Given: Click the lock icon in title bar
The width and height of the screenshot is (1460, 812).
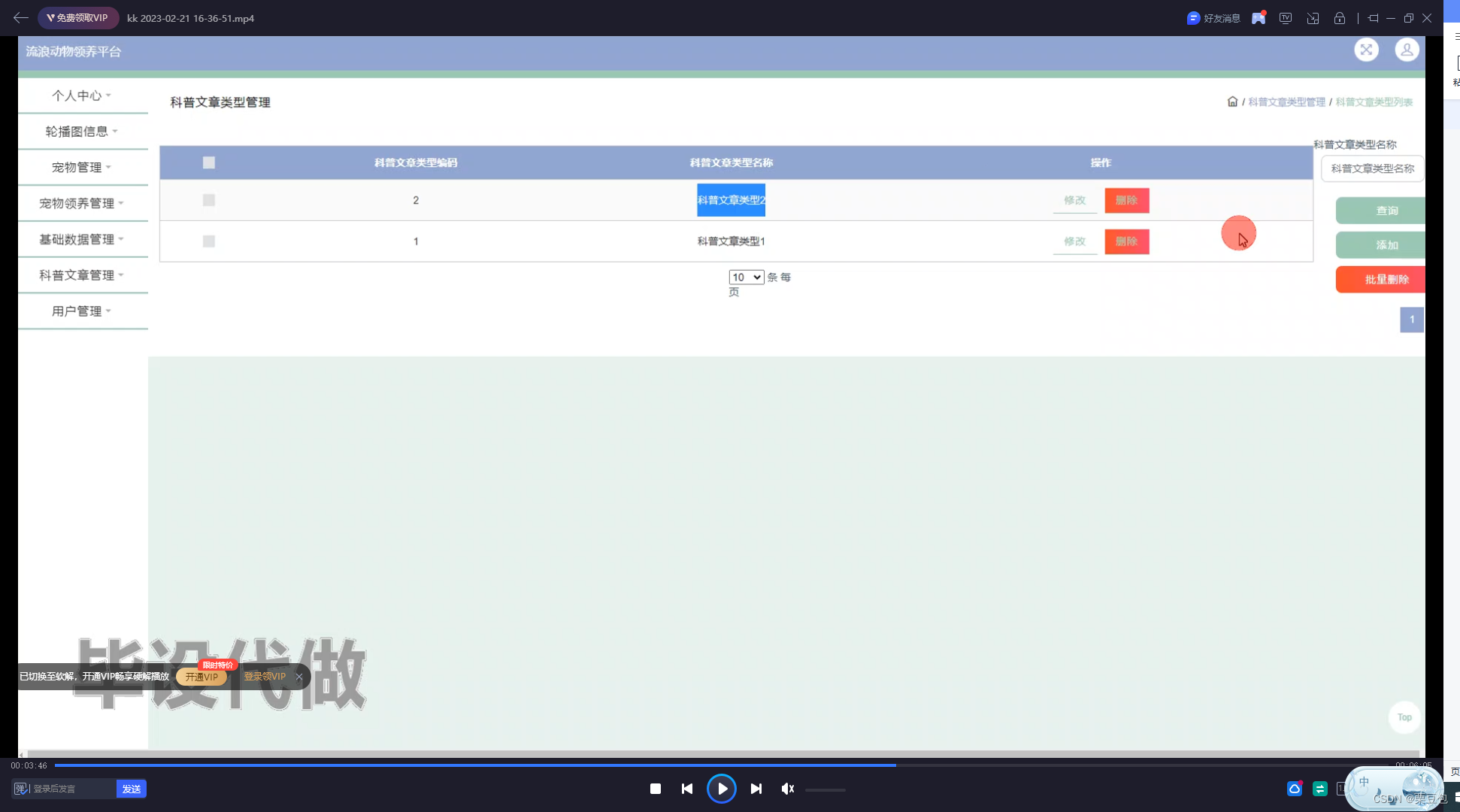Looking at the screenshot, I should 1340,18.
